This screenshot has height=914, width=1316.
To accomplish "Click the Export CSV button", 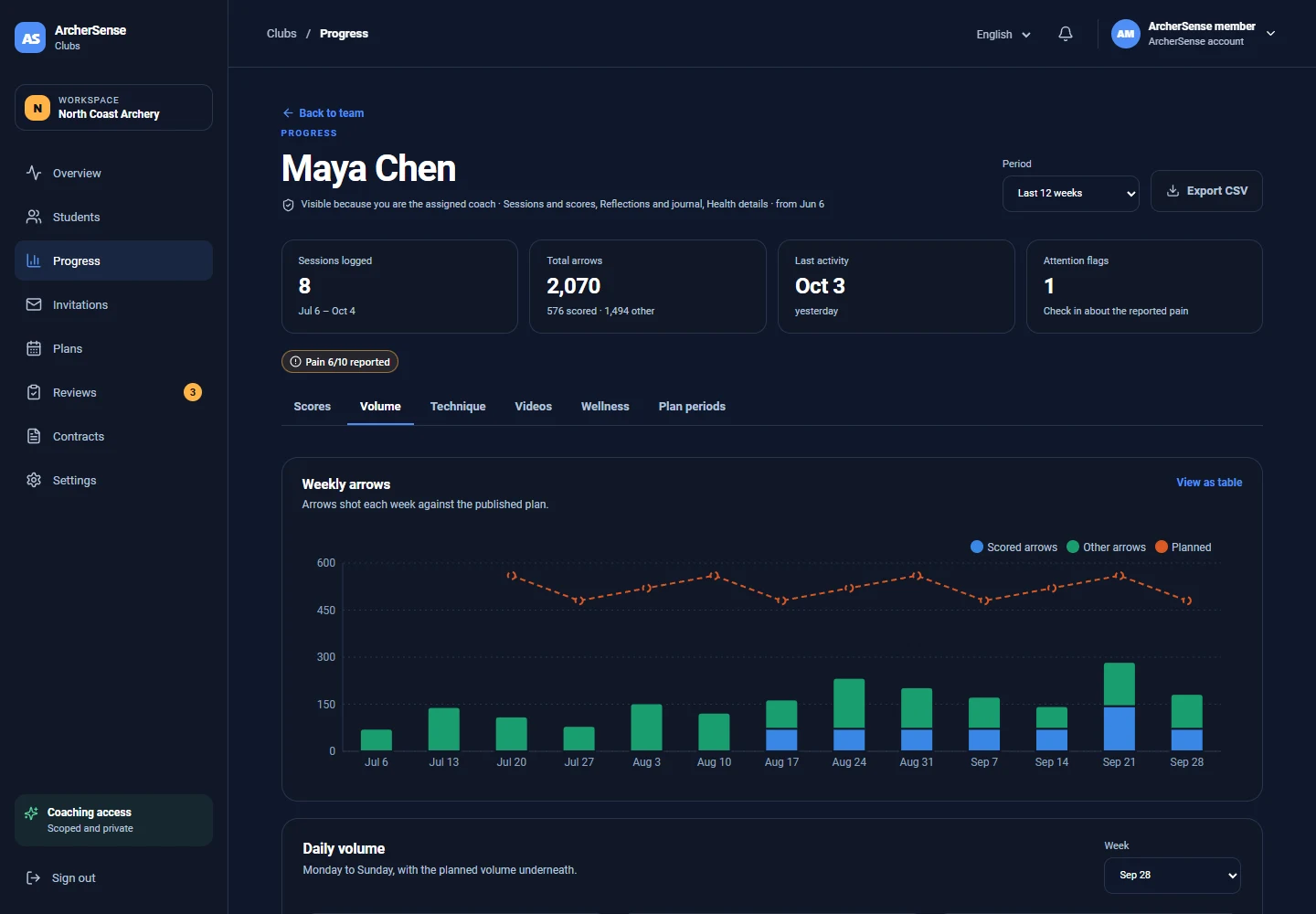I will (1206, 191).
